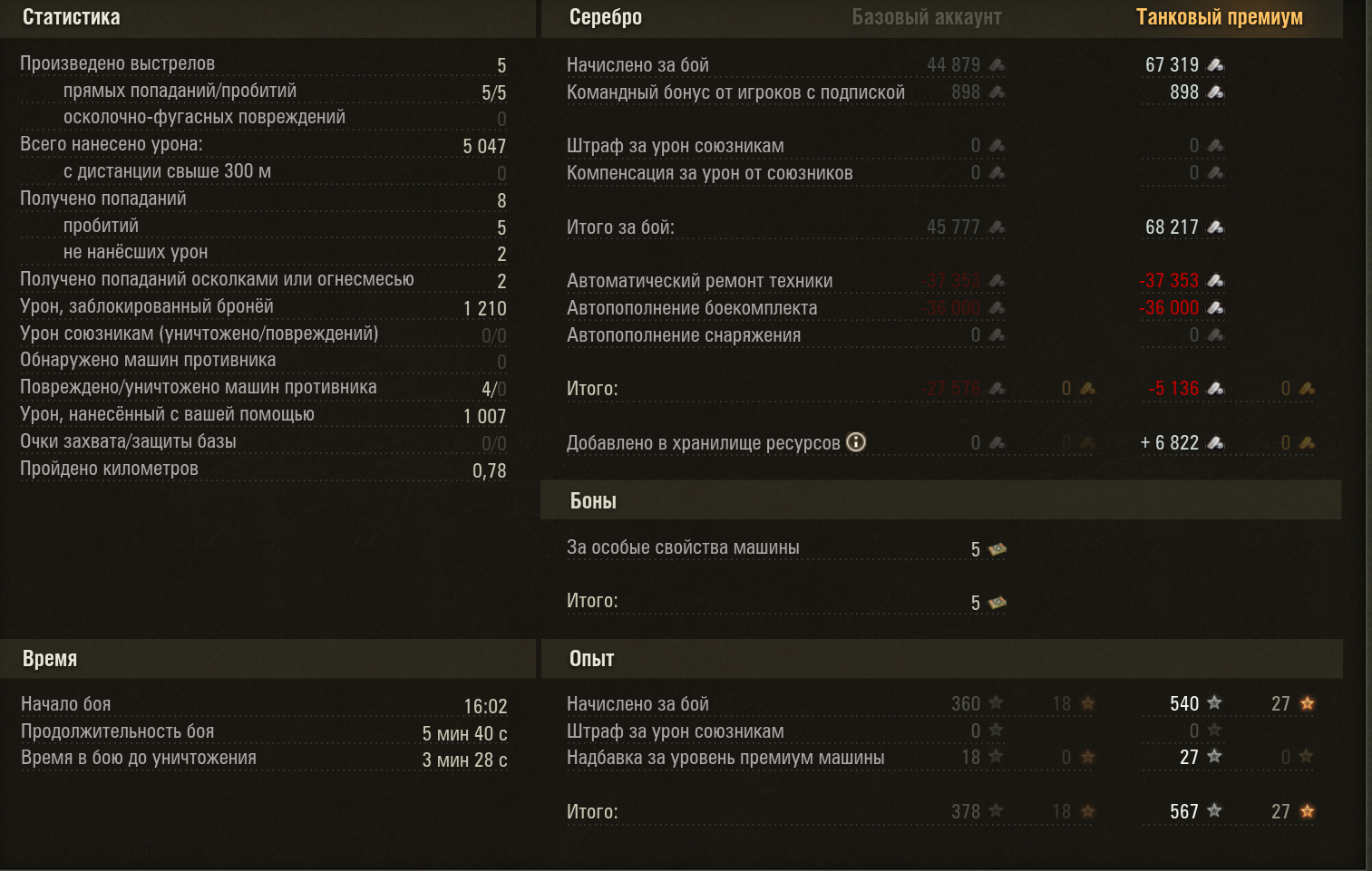Click Продолжительность боя value 5 мин 40 с

tap(464, 733)
